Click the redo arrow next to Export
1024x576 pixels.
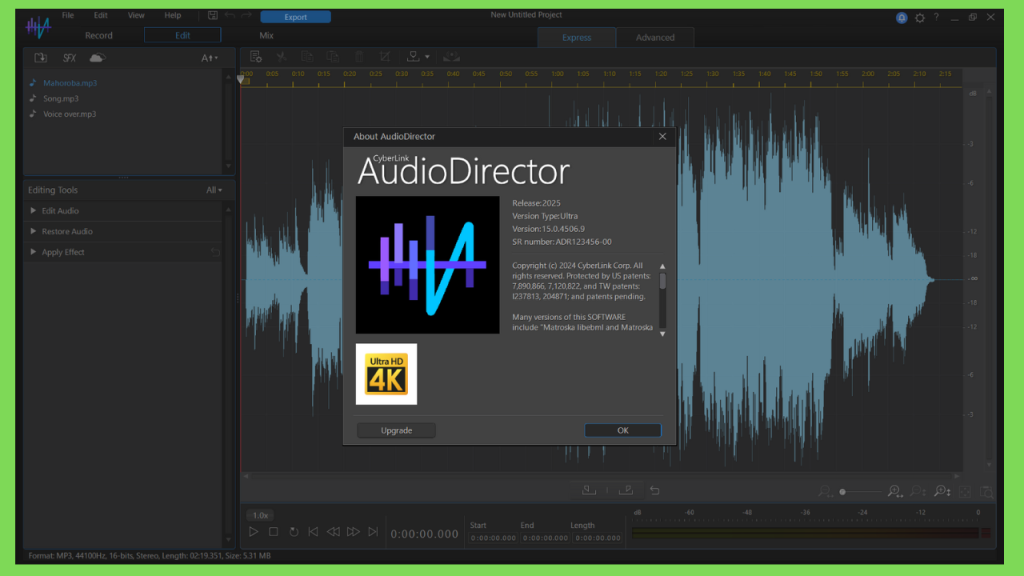click(247, 16)
